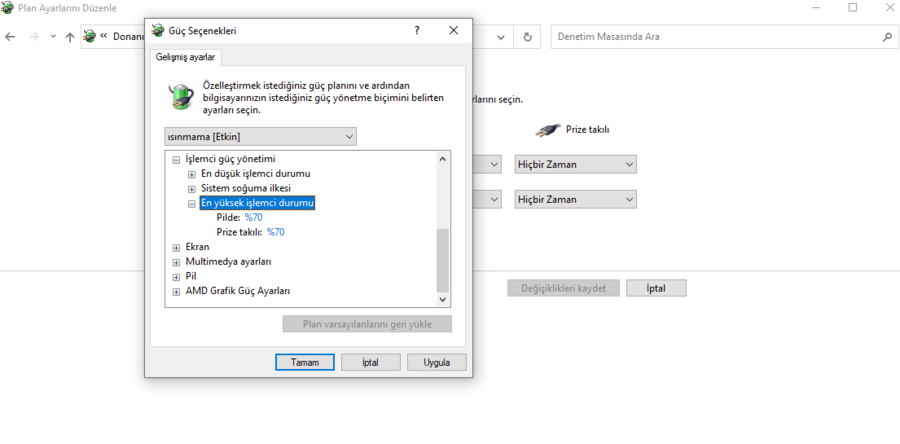Click the up arrow in Control Panel window
900x444 pixels.
click(x=70, y=37)
